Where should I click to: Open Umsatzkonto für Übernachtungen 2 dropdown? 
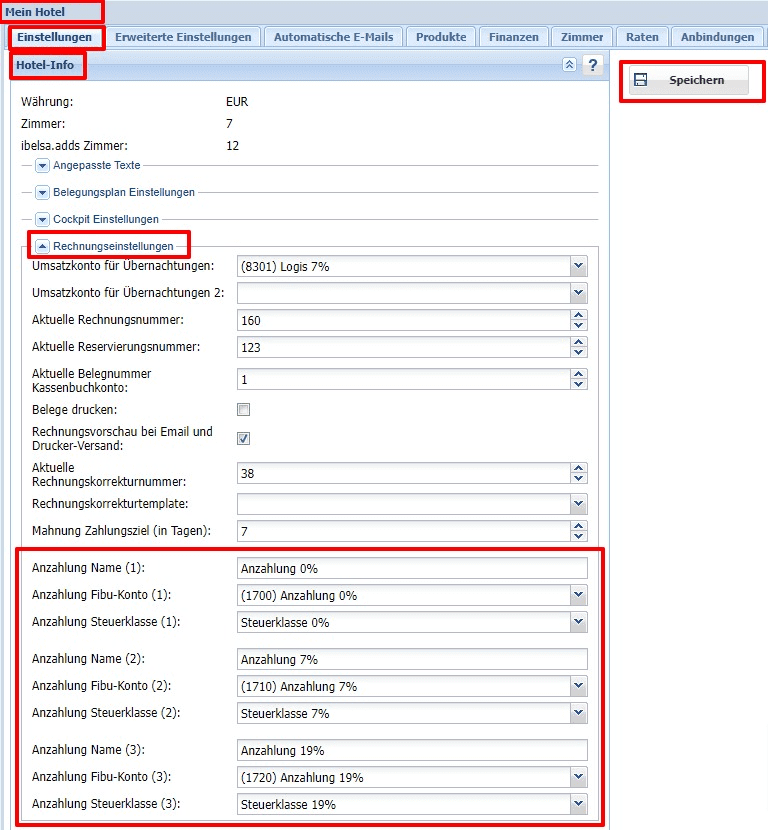click(x=578, y=293)
